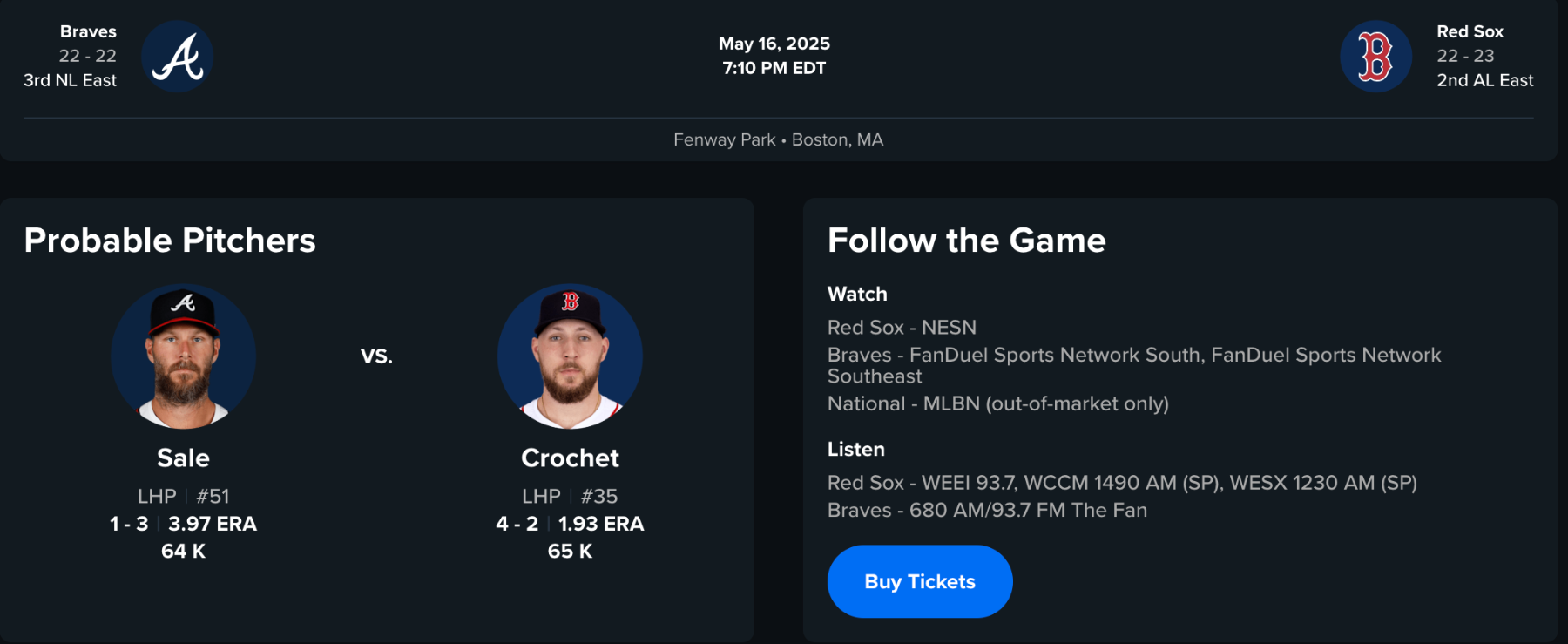The width and height of the screenshot is (1568, 644).
Task: Click the Braves team name
Action: tap(88, 31)
